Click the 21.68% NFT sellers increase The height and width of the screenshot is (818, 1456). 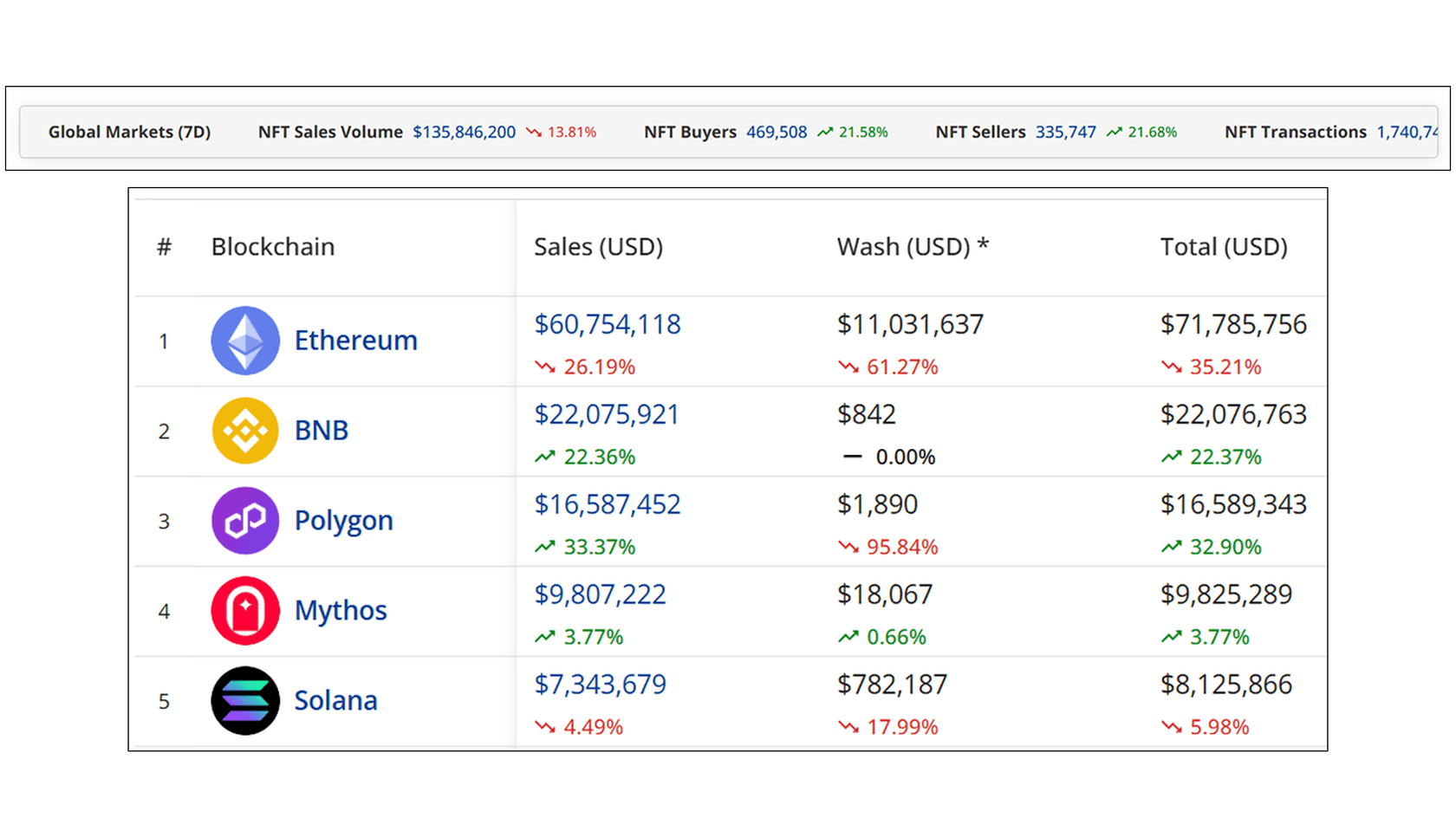coord(1141,132)
